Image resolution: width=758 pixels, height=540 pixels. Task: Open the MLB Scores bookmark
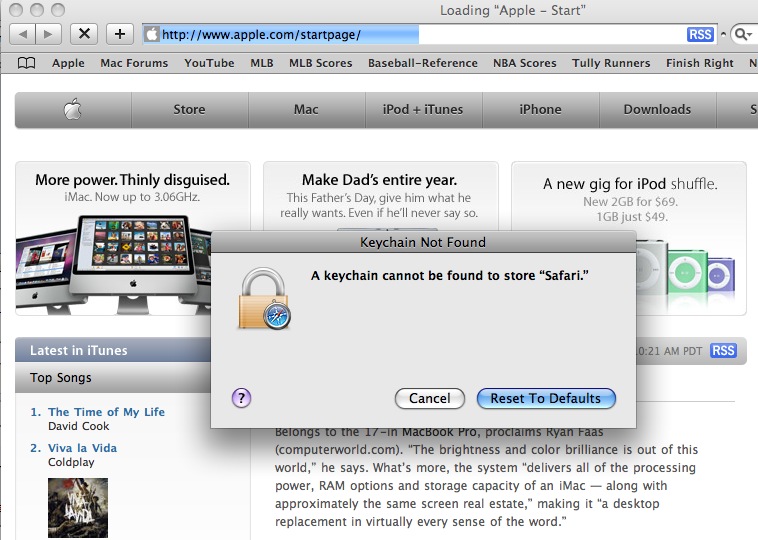(321, 63)
